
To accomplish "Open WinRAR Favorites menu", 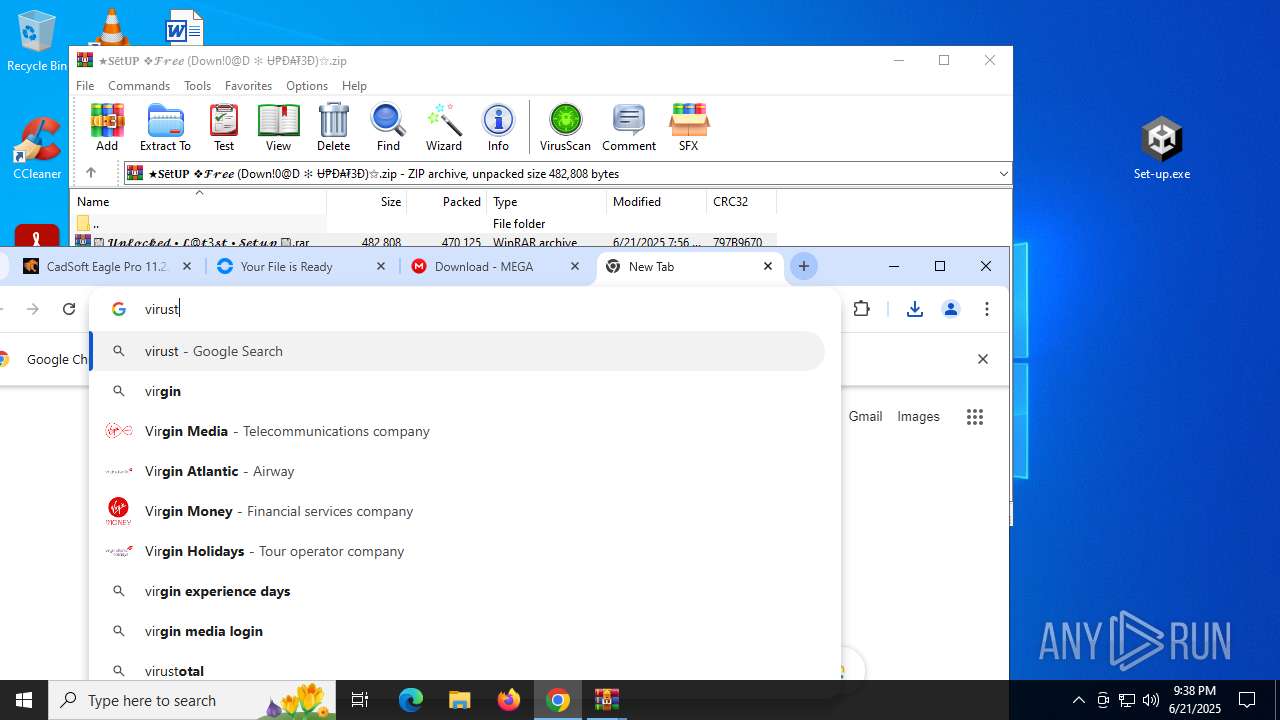I will 248,86.
